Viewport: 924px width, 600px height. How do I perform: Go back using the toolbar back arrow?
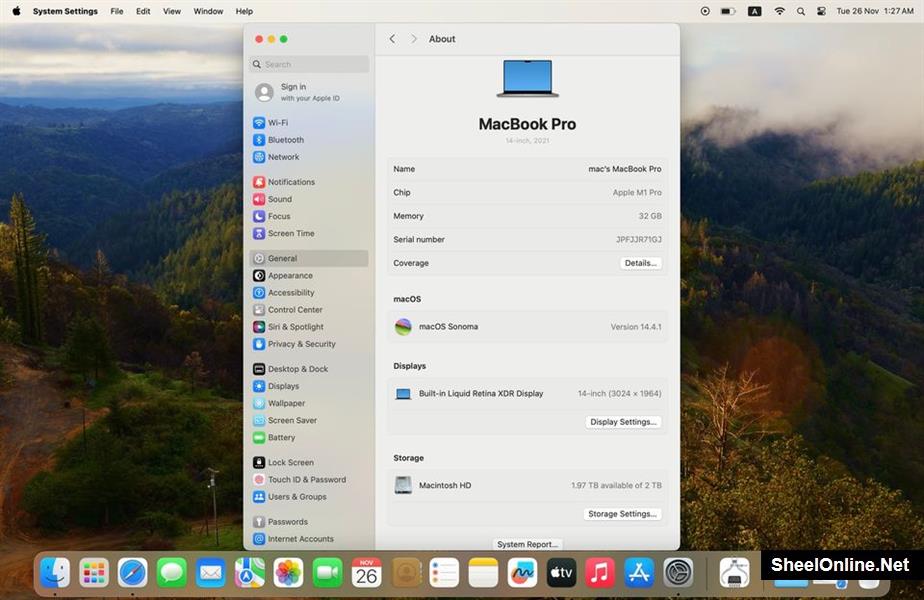392,39
